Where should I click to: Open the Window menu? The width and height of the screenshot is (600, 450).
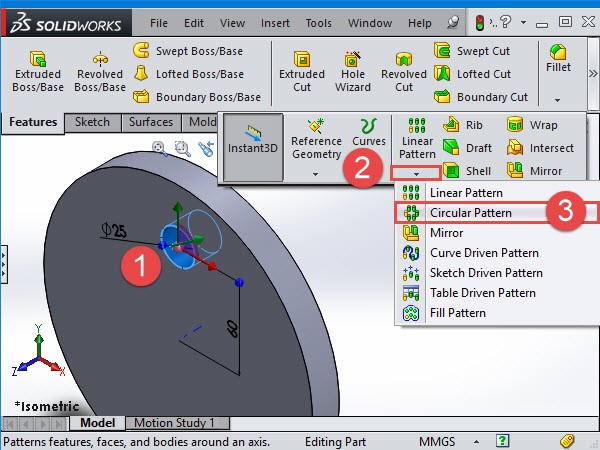click(370, 23)
